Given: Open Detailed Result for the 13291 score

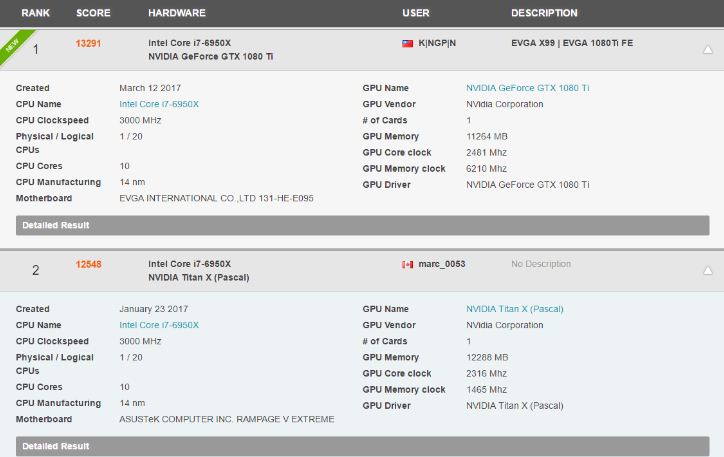Looking at the screenshot, I should point(362,225).
